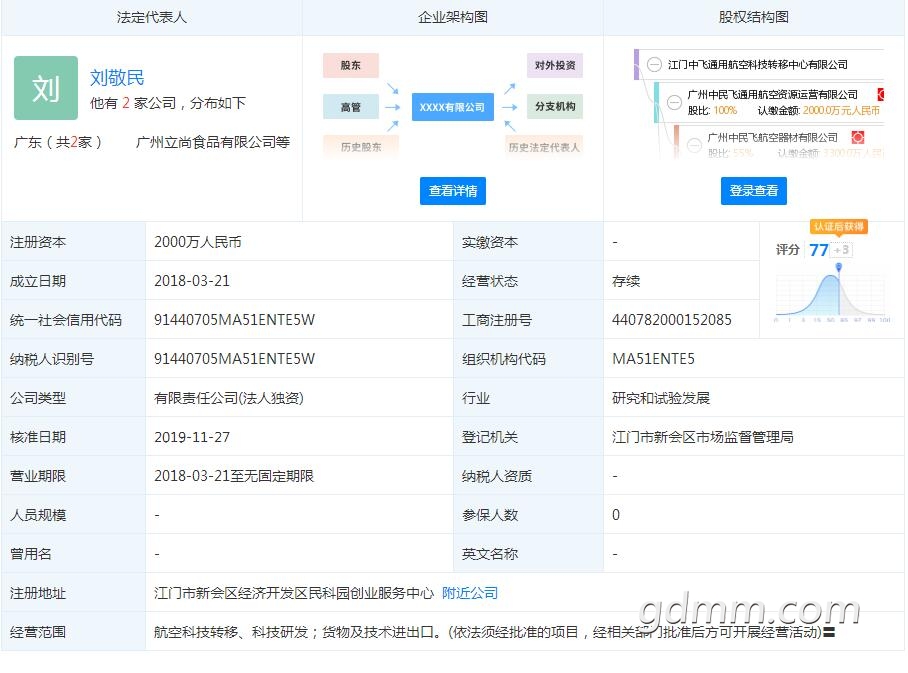Click the 英文名称 row label

pyautogui.click(x=489, y=554)
